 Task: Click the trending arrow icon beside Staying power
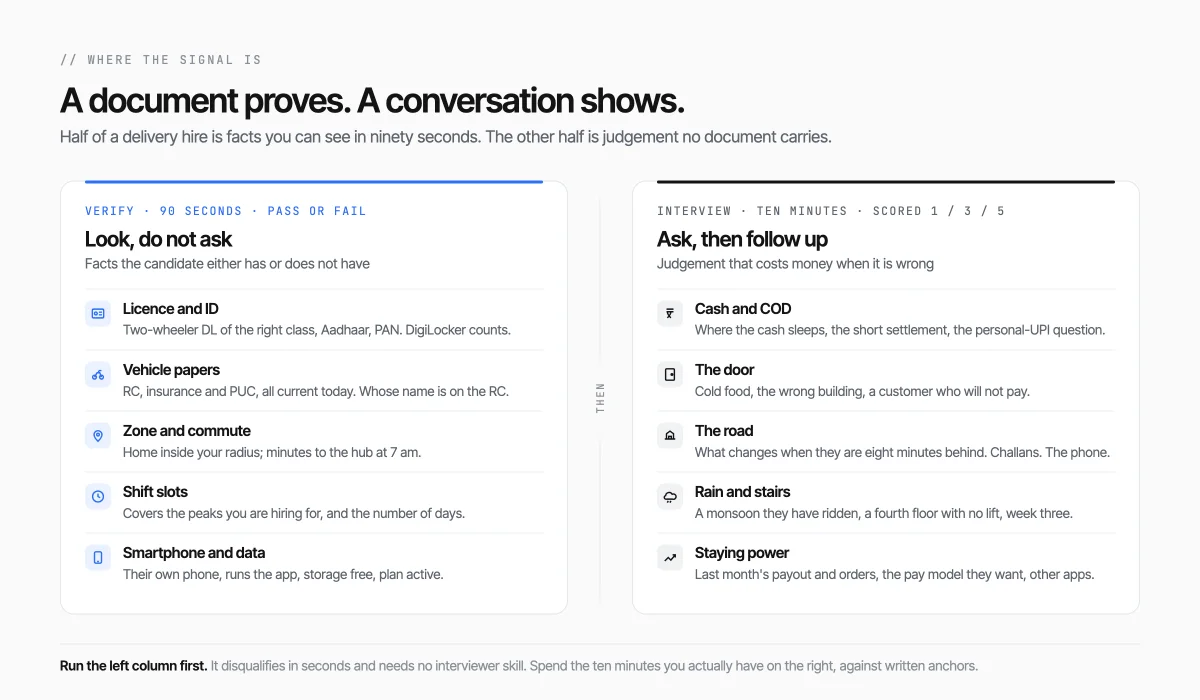click(670, 557)
